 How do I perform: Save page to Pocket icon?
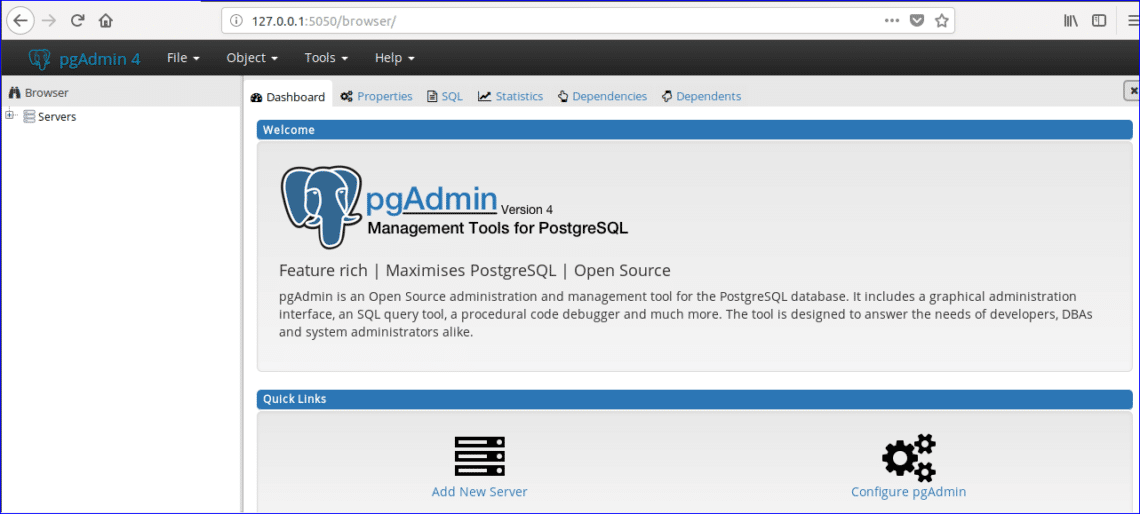point(918,20)
